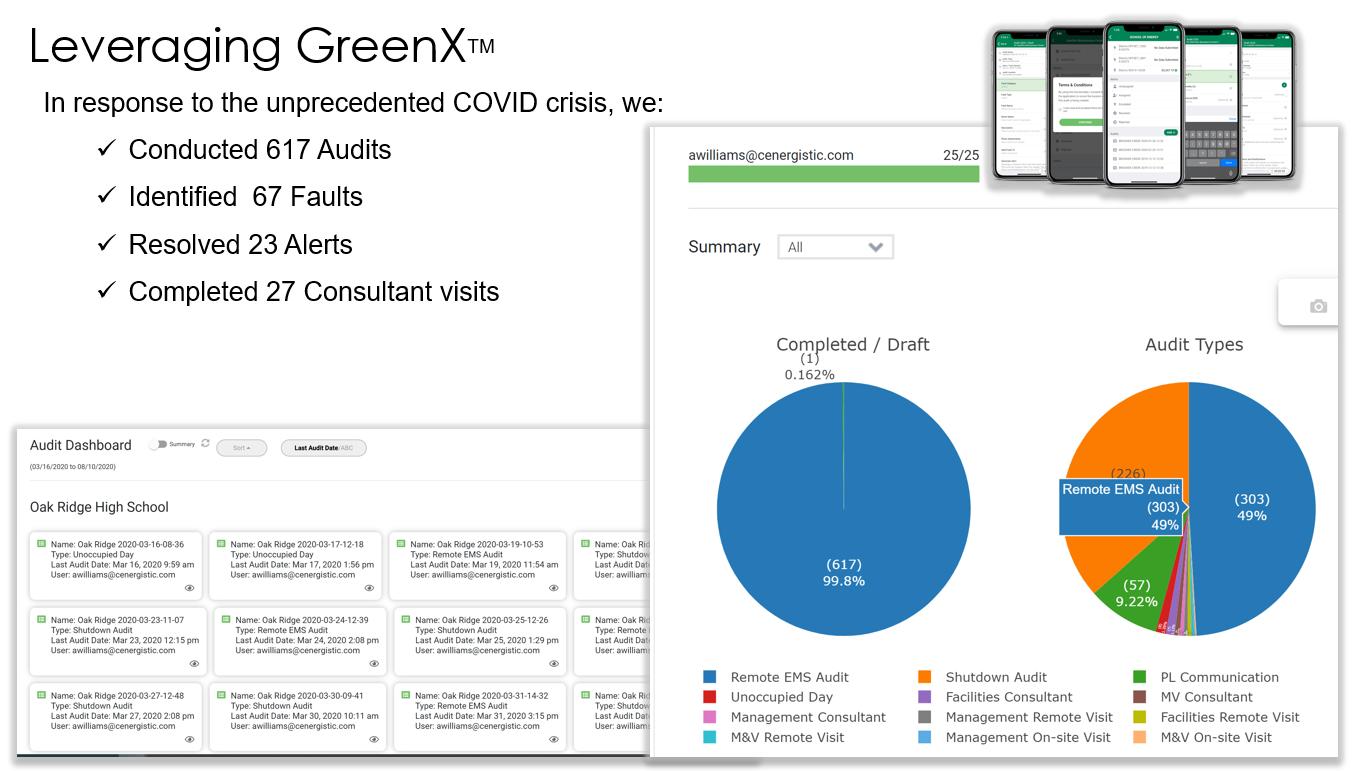1353x771 pixels.
Task: Click the Completed 27 Consultant visits bullet text
Action: 314,292
